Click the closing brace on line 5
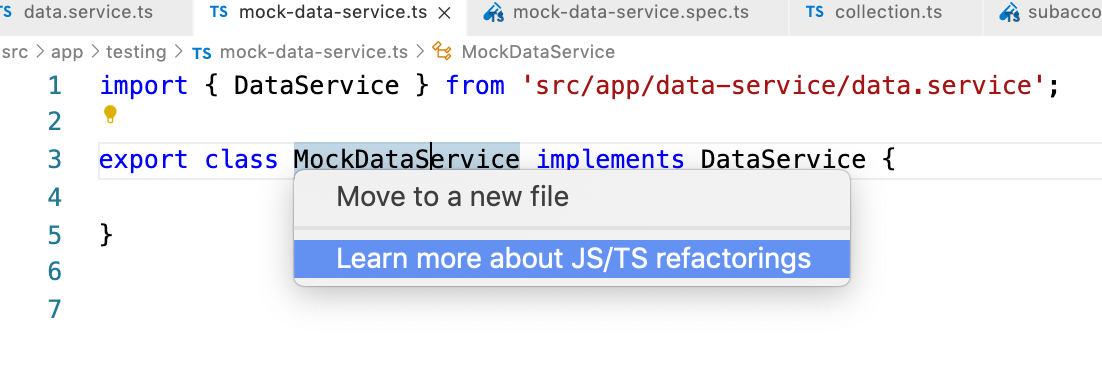1102x388 pixels. tap(106, 235)
